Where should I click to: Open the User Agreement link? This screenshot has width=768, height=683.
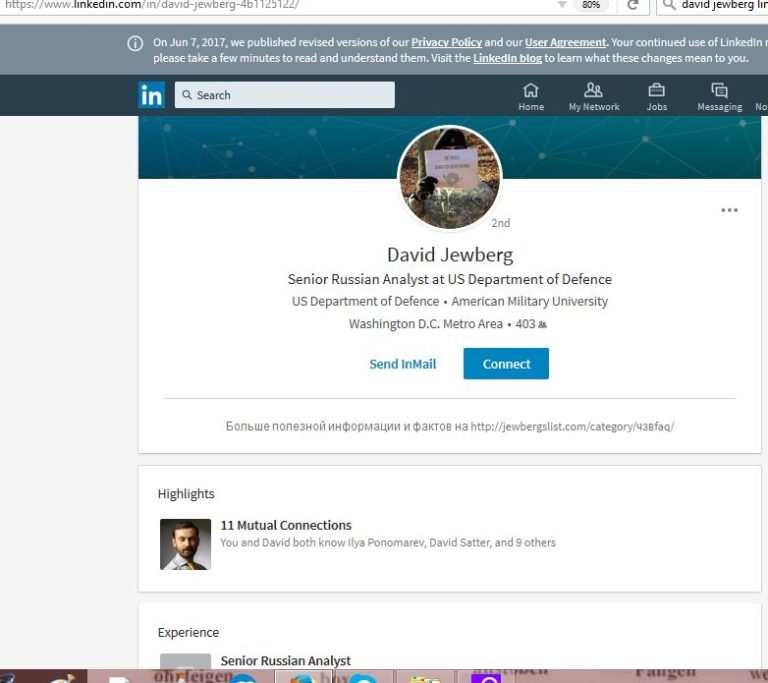[x=565, y=43]
